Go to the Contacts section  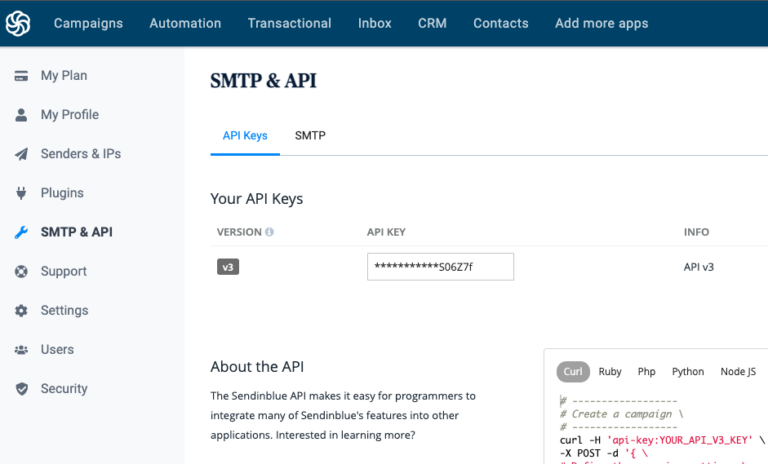[500, 23]
